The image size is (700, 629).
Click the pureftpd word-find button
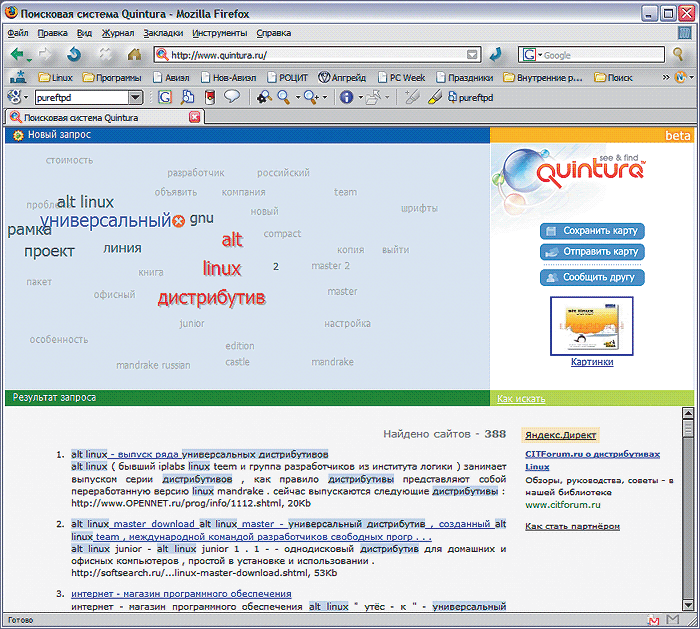(471, 97)
